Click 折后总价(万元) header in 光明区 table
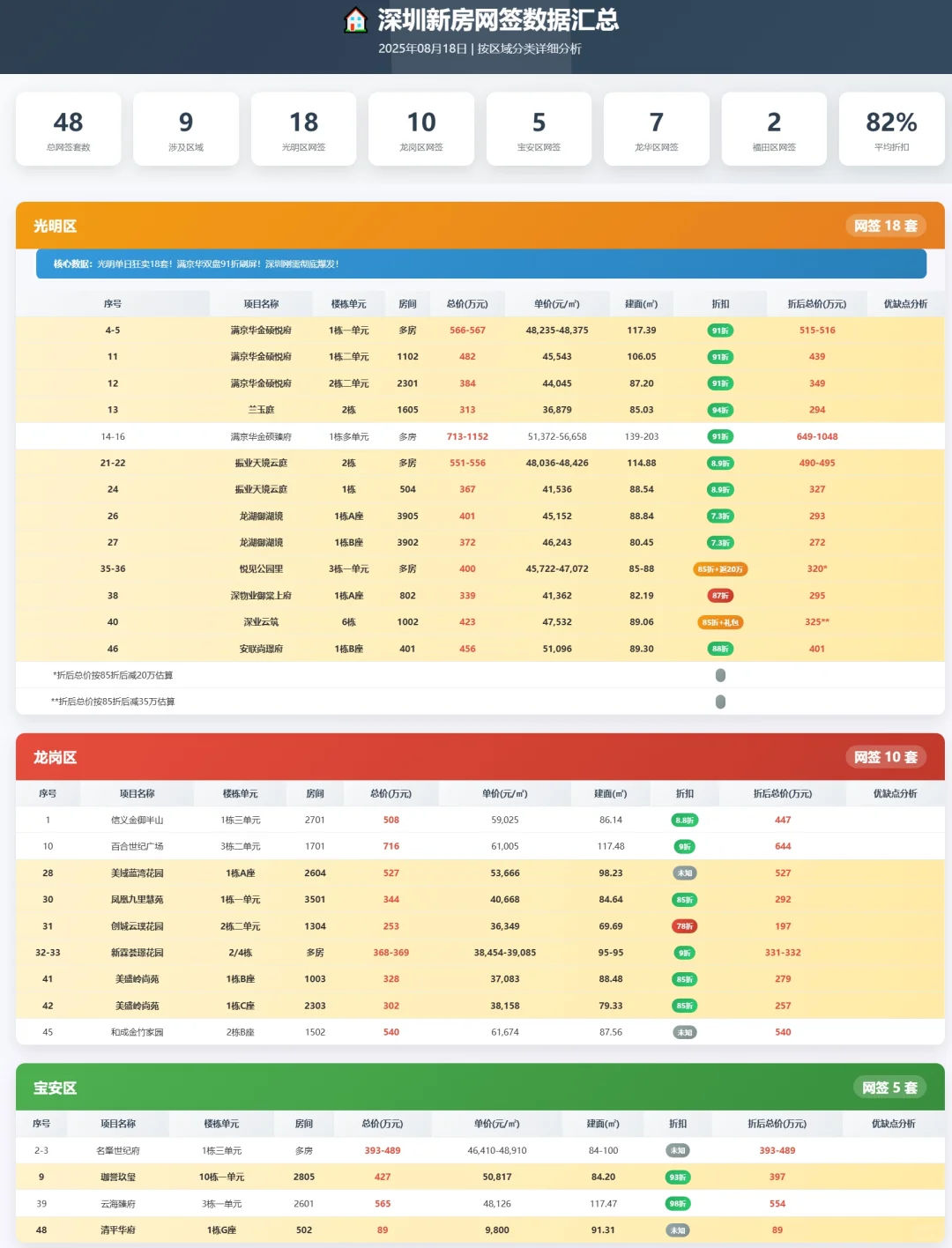Image resolution: width=952 pixels, height=1248 pixels. click(x=817, y=304)
